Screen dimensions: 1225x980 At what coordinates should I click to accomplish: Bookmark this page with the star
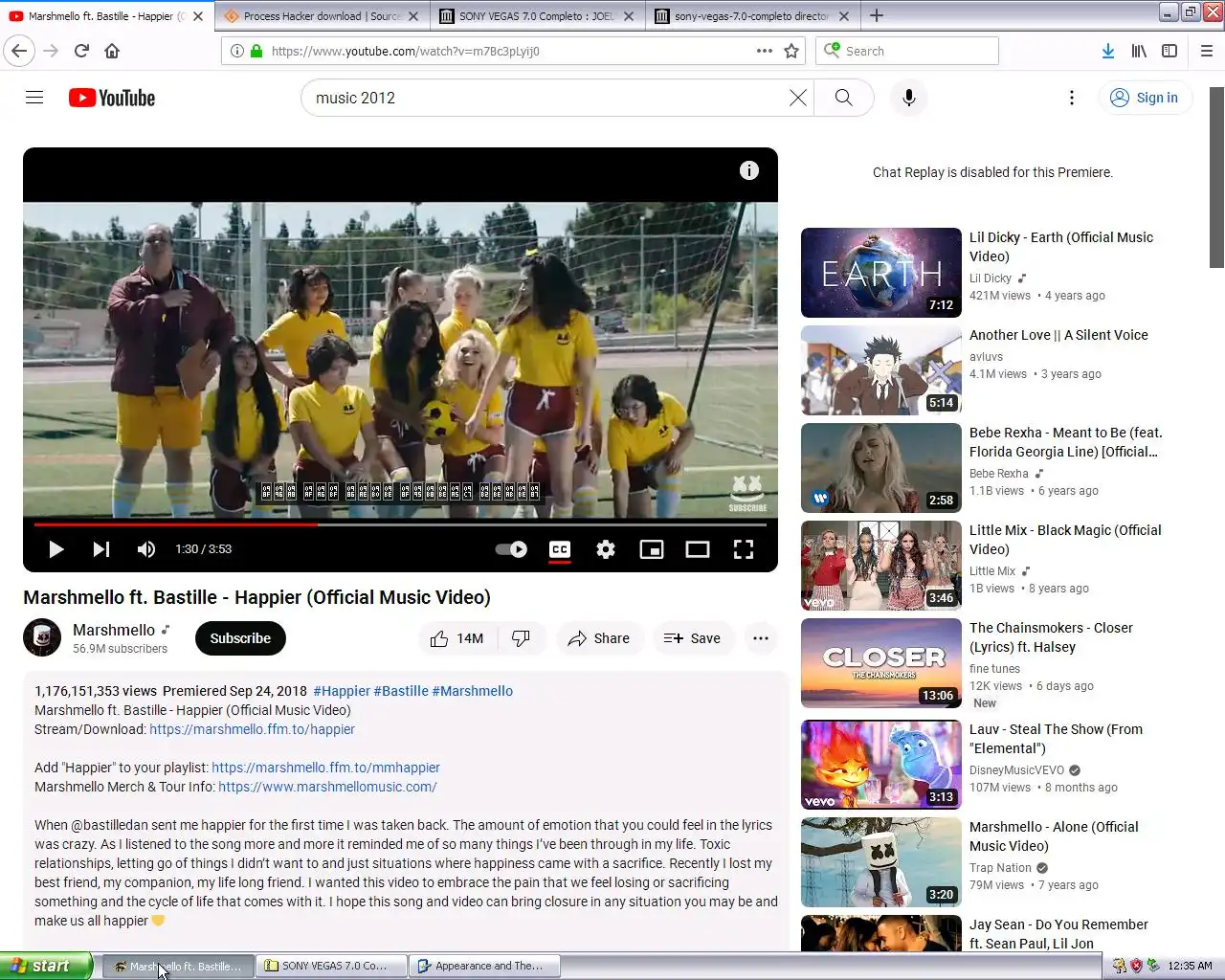pyautogui.click(x=791, y=51)
